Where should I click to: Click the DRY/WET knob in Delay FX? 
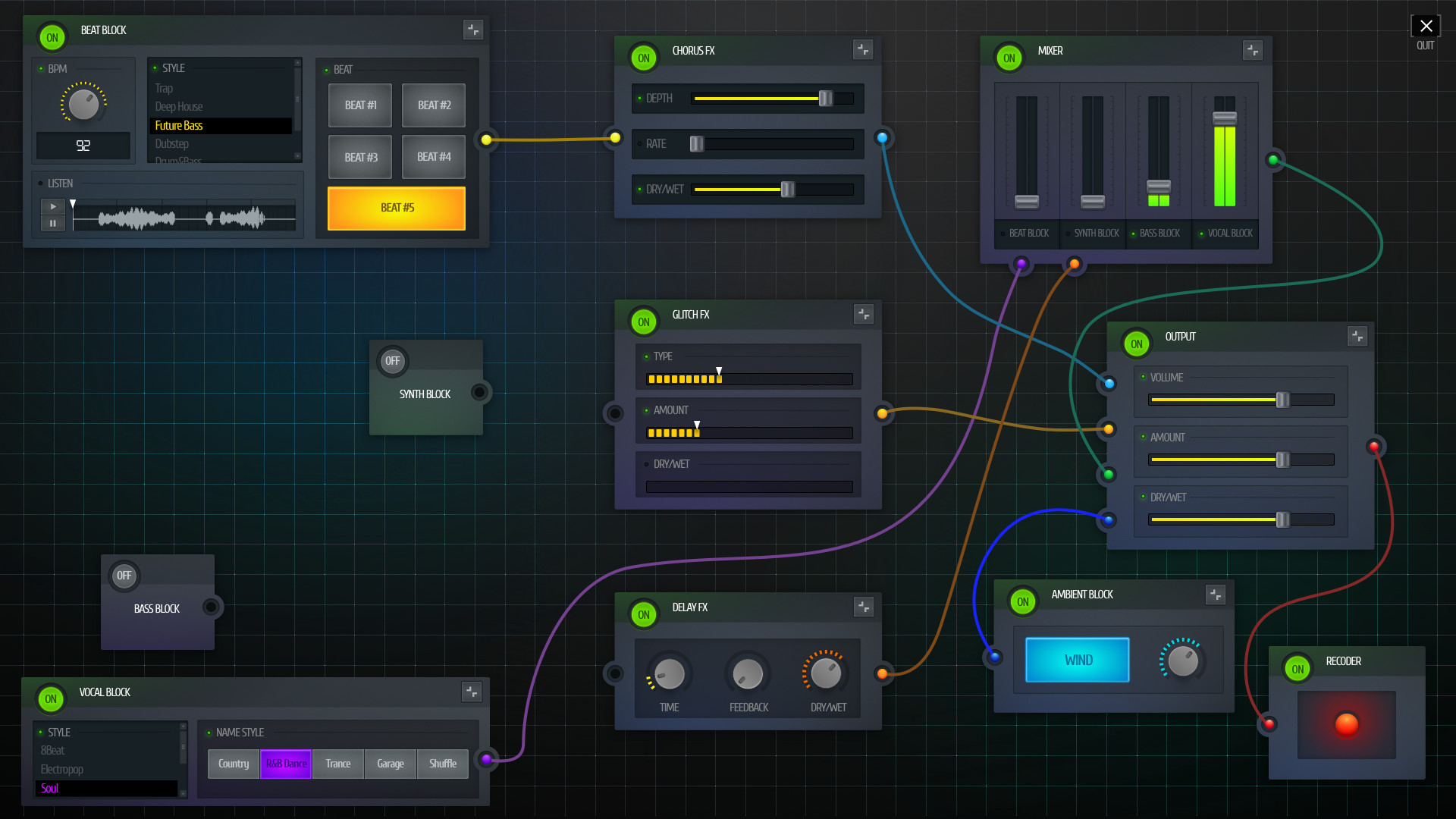pyautogui.click(x=825, y=674)
